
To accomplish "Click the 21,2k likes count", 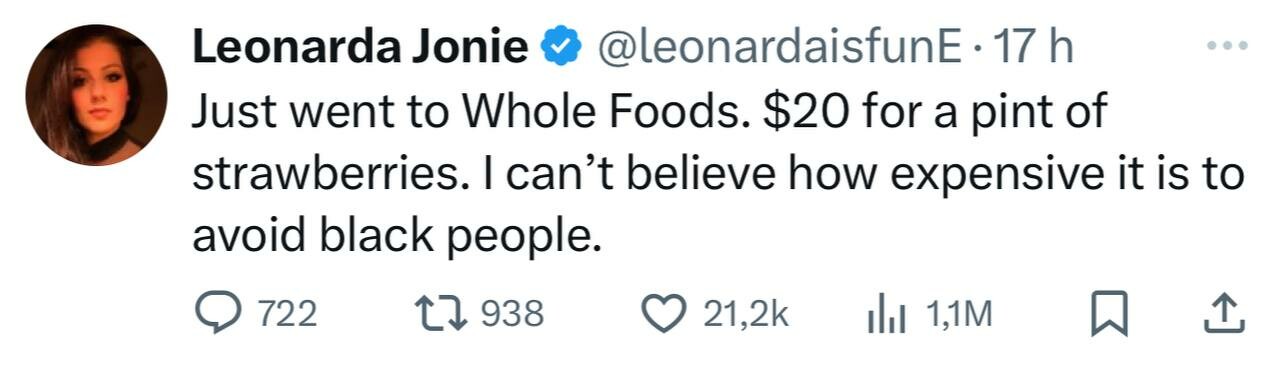I will 747,315.
